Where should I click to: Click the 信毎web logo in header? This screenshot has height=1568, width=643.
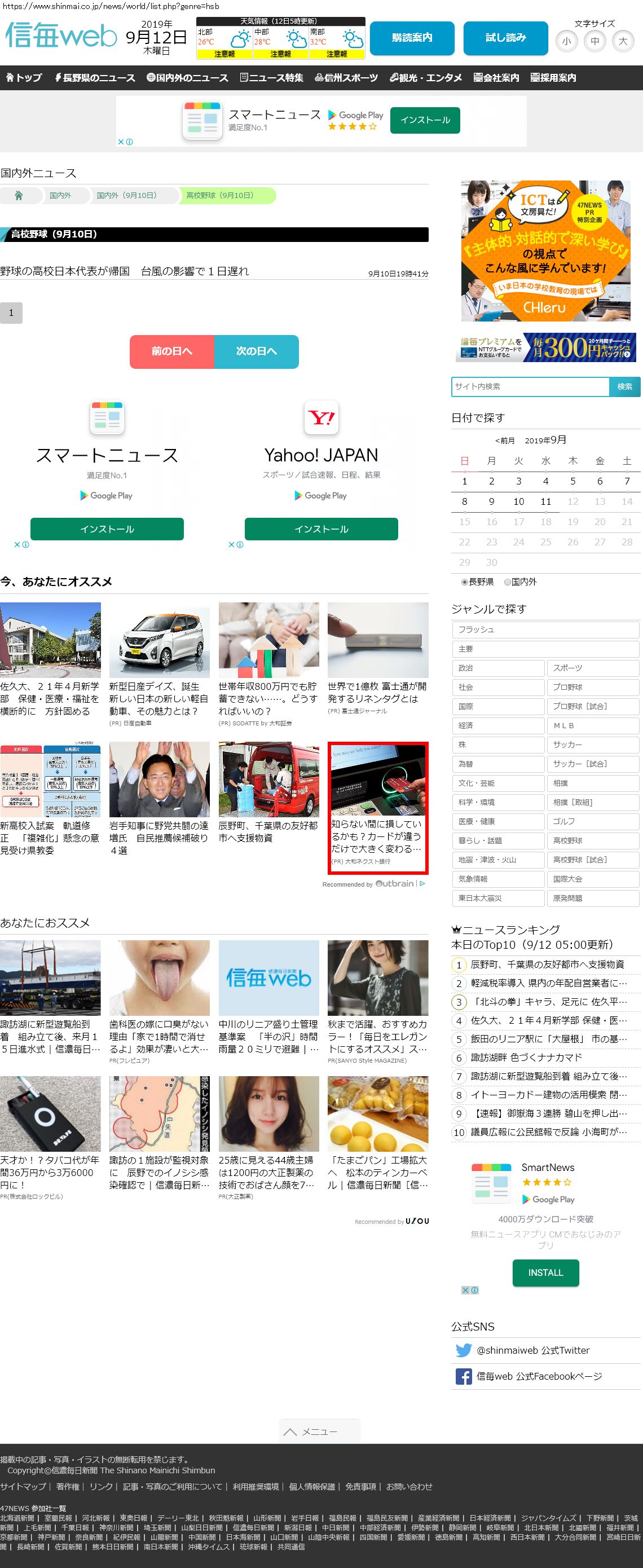(61, 37)
